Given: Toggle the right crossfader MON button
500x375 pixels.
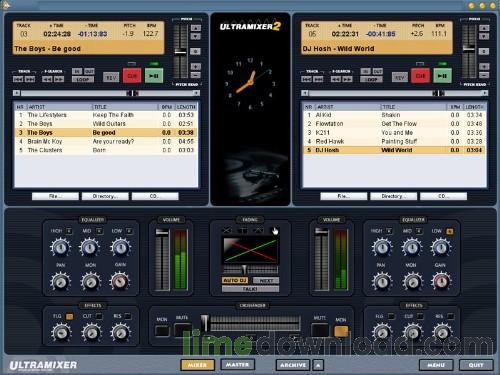Looking at the screenshot, I should [x=341, y=331].
